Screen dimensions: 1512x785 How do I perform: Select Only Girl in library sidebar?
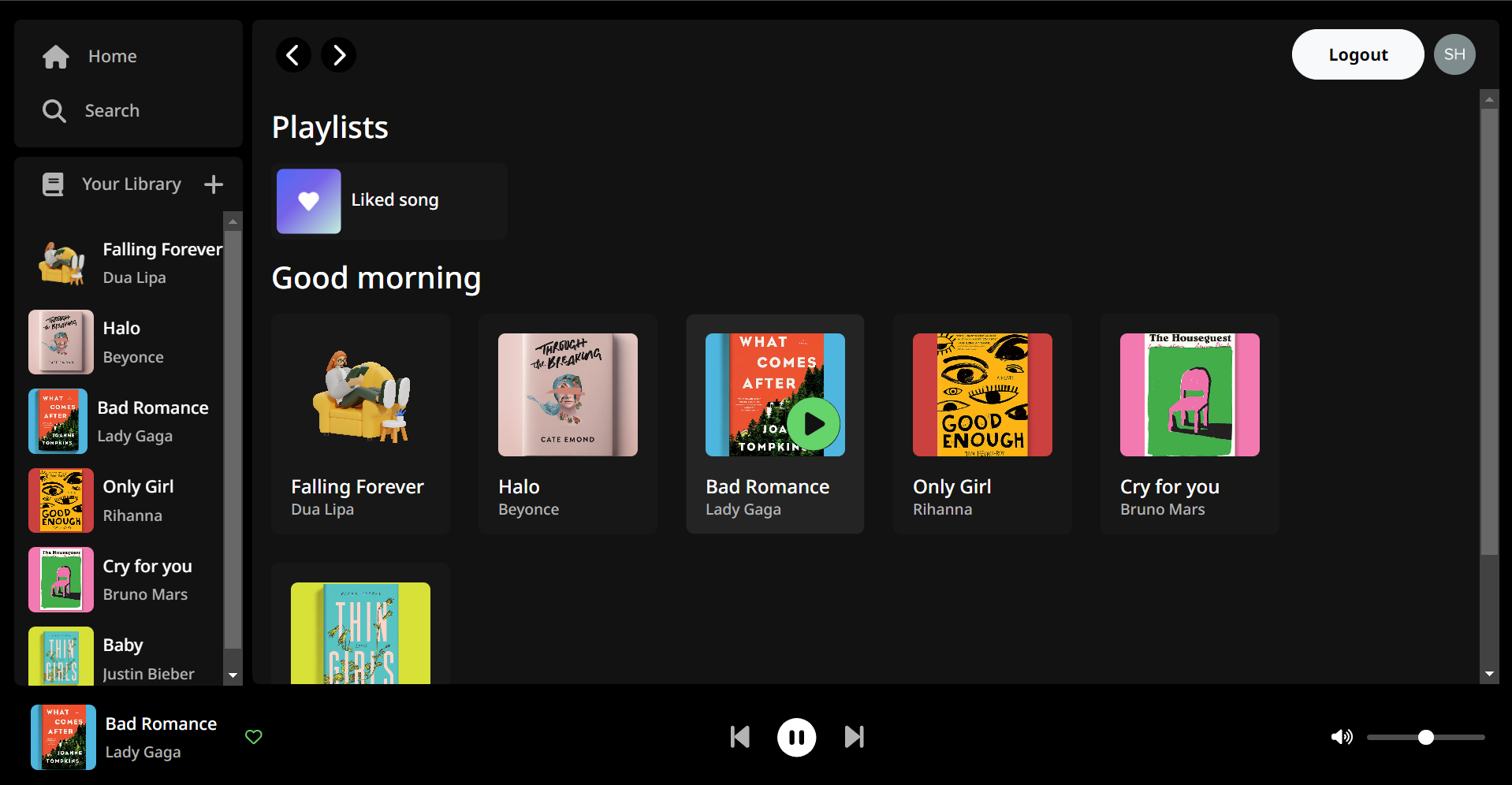[126, 500]
